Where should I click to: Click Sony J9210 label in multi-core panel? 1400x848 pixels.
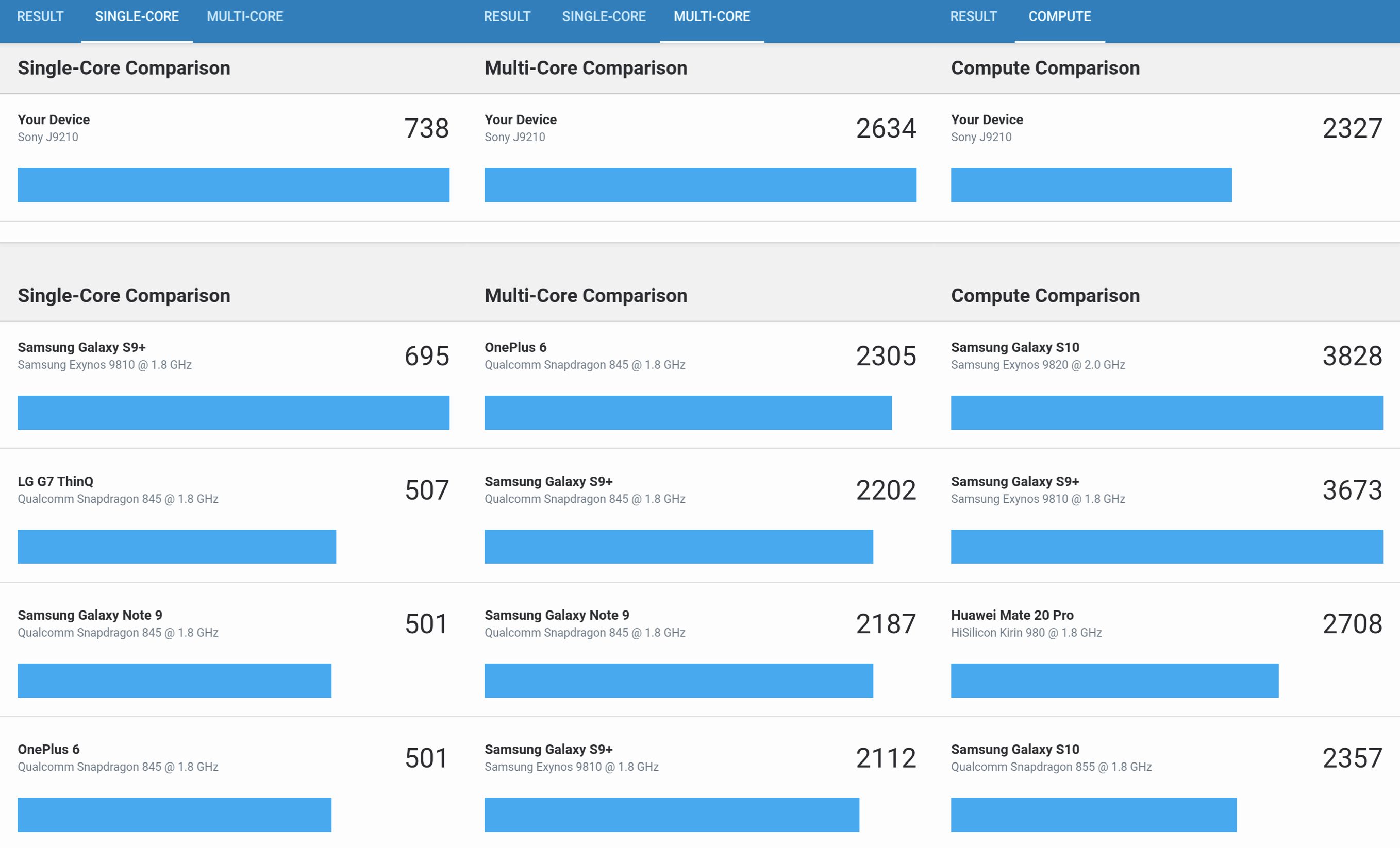click(x=515, y=138)
